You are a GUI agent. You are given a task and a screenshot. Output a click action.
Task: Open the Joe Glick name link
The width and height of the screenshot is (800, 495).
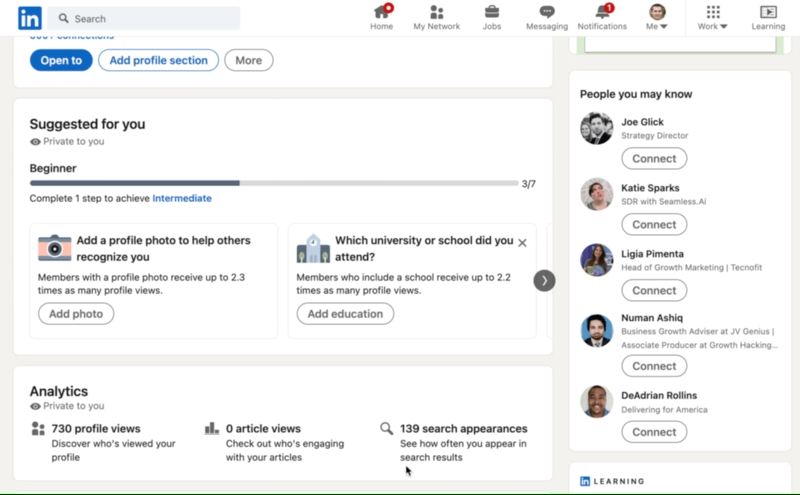(642, 122)
